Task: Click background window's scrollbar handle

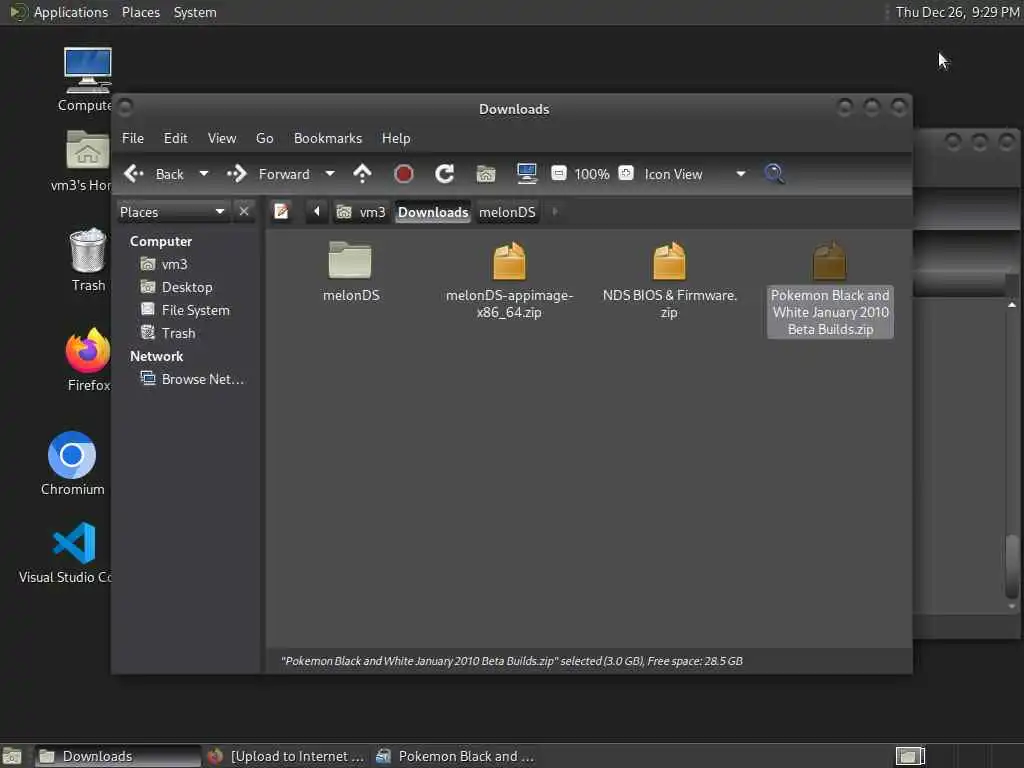Action: point(1012,566)
